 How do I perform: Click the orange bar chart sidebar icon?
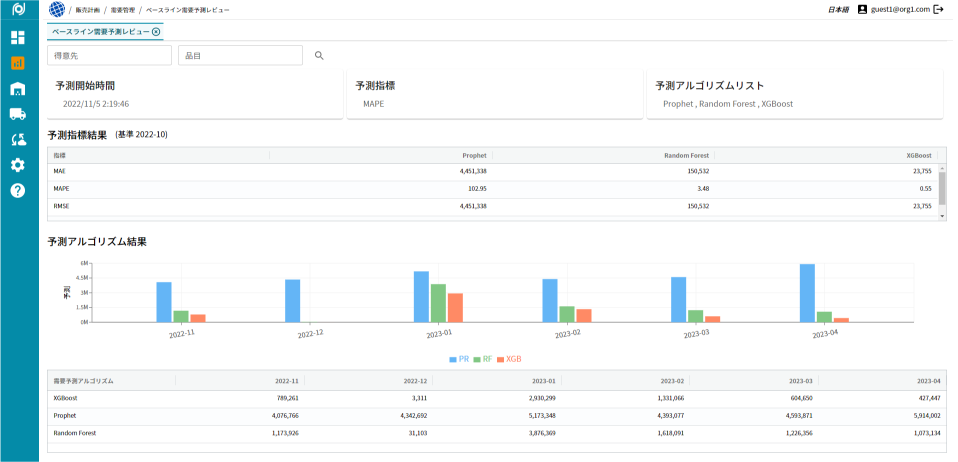[x=18, y=63]
